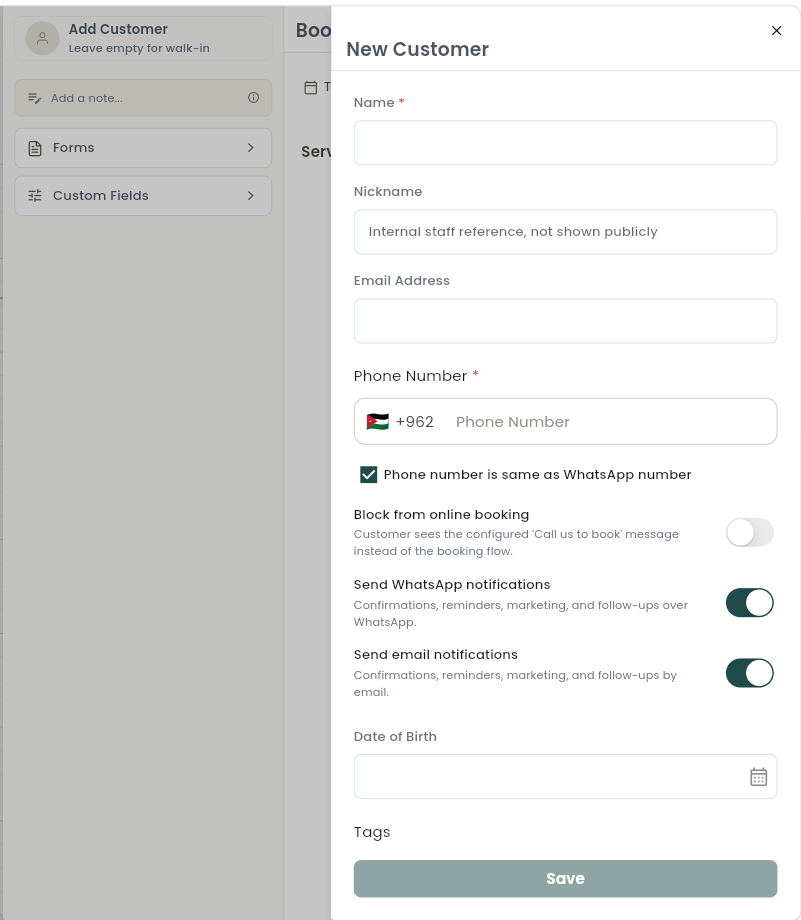Click the Name input field

565,143
